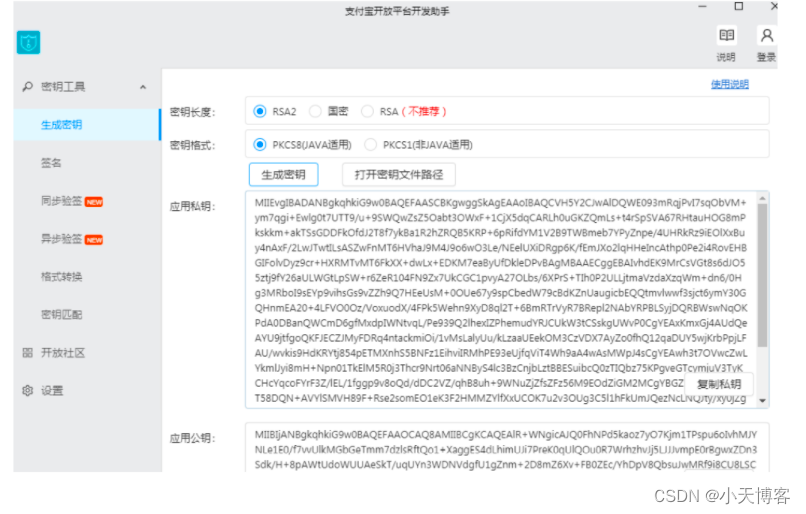Image resolution: width=806 pixels, height=514 pixels.
Task: Select the 国密 key length option
Action: pyautogui.click(x=315, y=112)
